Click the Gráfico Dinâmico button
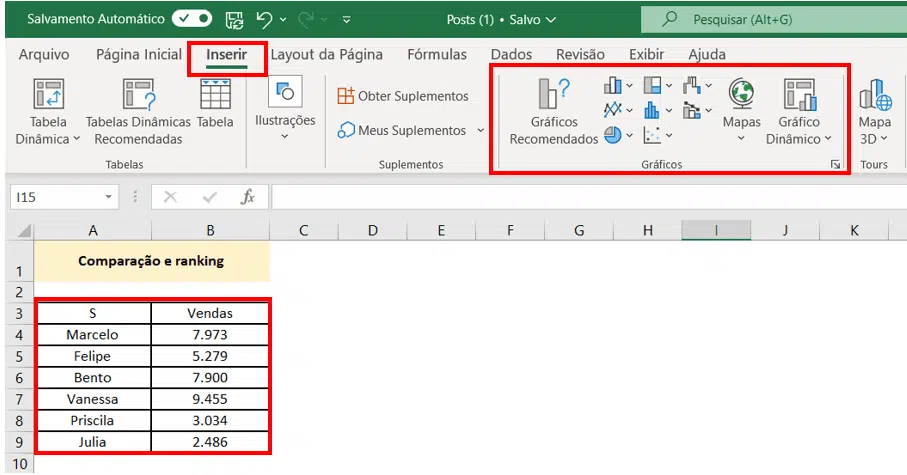The image size is (907, 475). pos(799,112)
